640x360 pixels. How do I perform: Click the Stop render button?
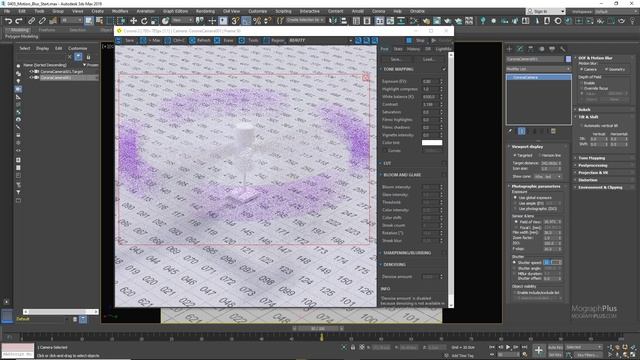[x=416, y=40]
